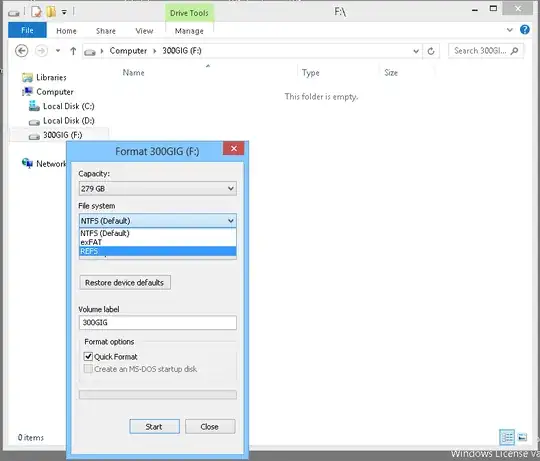Expand the ribbon with the chevron

click(x=510, y=30)
